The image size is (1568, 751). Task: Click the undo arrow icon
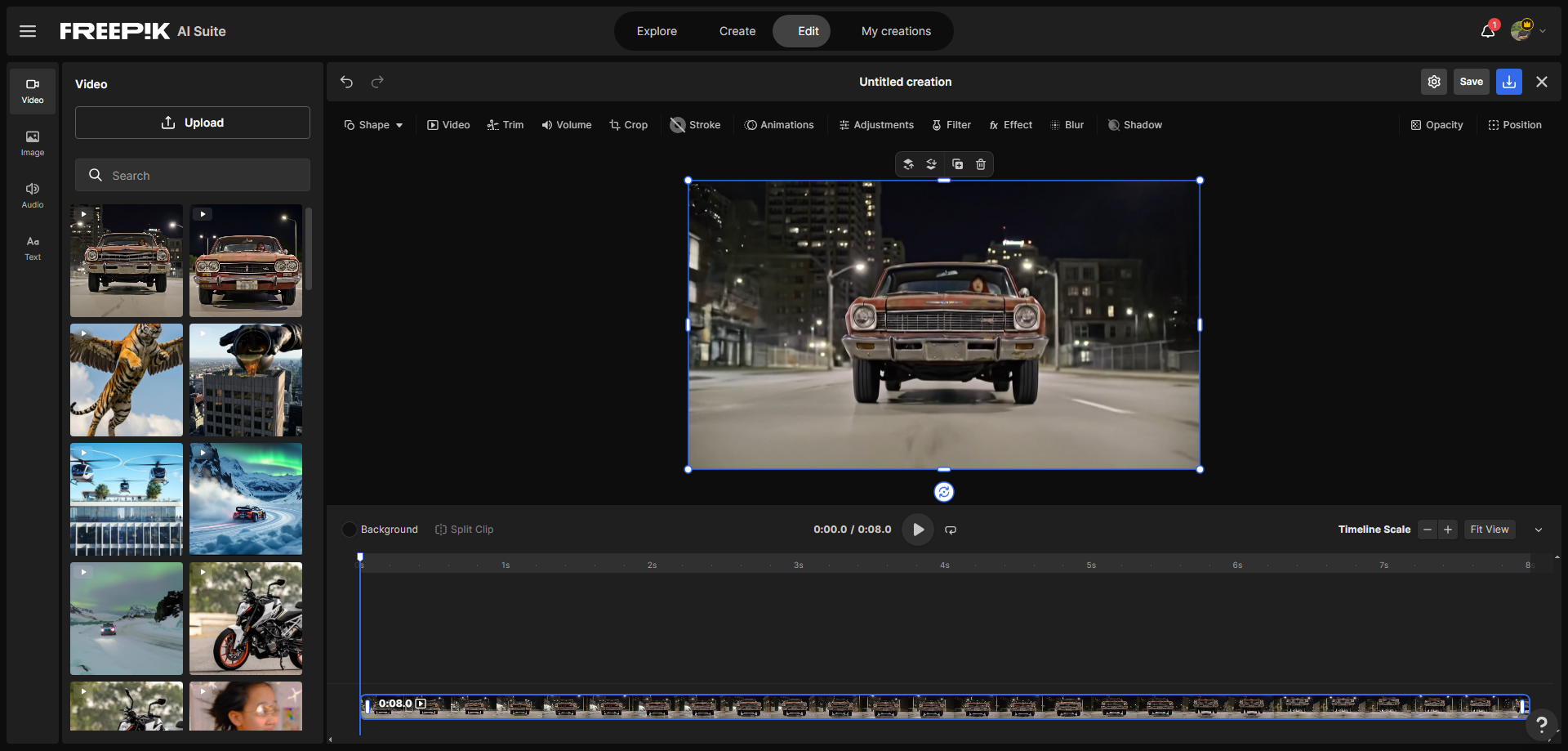[346, 82]
